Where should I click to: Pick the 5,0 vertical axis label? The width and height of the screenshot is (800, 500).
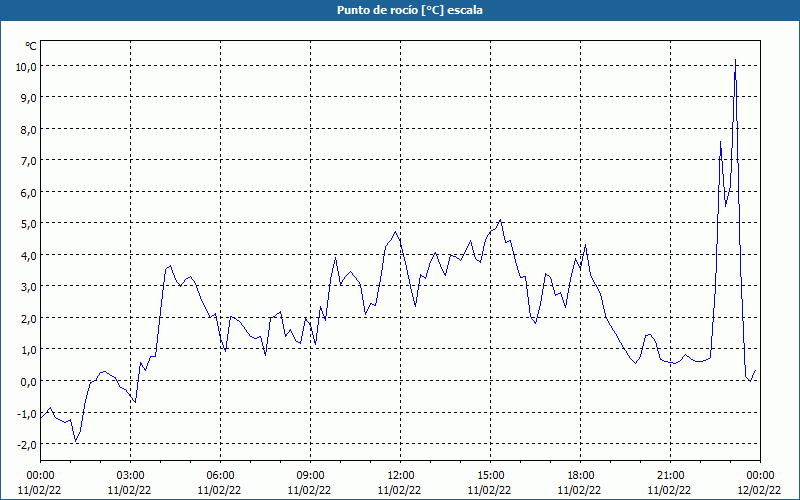pos(28,223)
